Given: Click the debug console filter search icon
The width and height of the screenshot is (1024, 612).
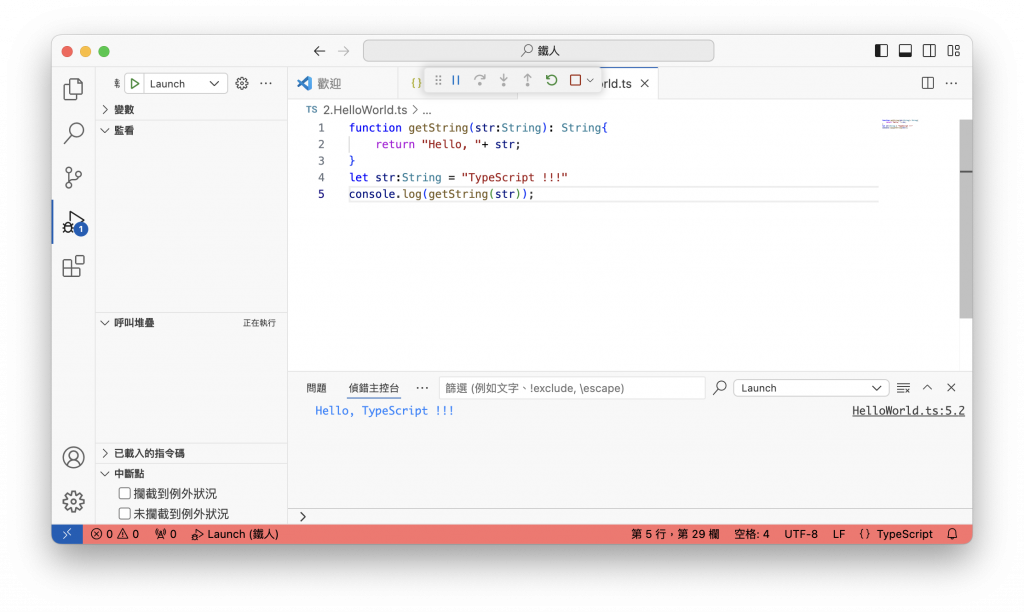Looking at the screenshot, I should (x=720, y=388).
